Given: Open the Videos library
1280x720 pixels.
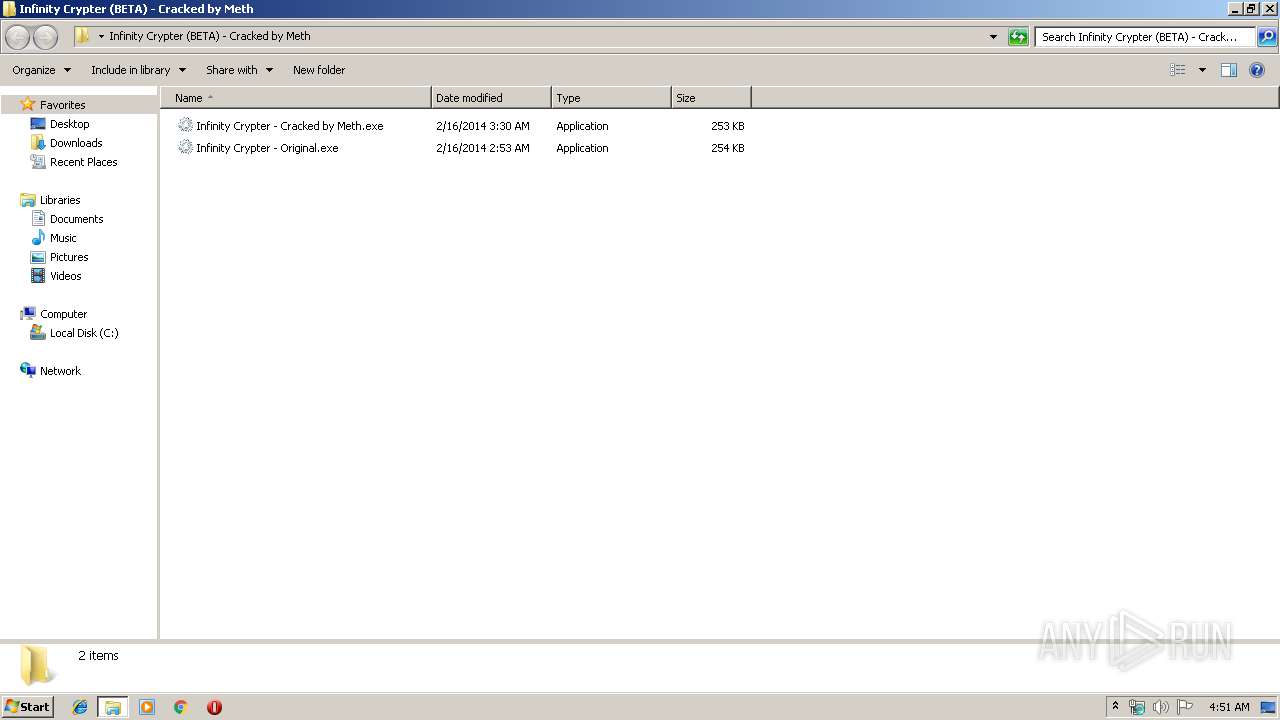Looking at the screenshot, I should [x=65, y=276].
